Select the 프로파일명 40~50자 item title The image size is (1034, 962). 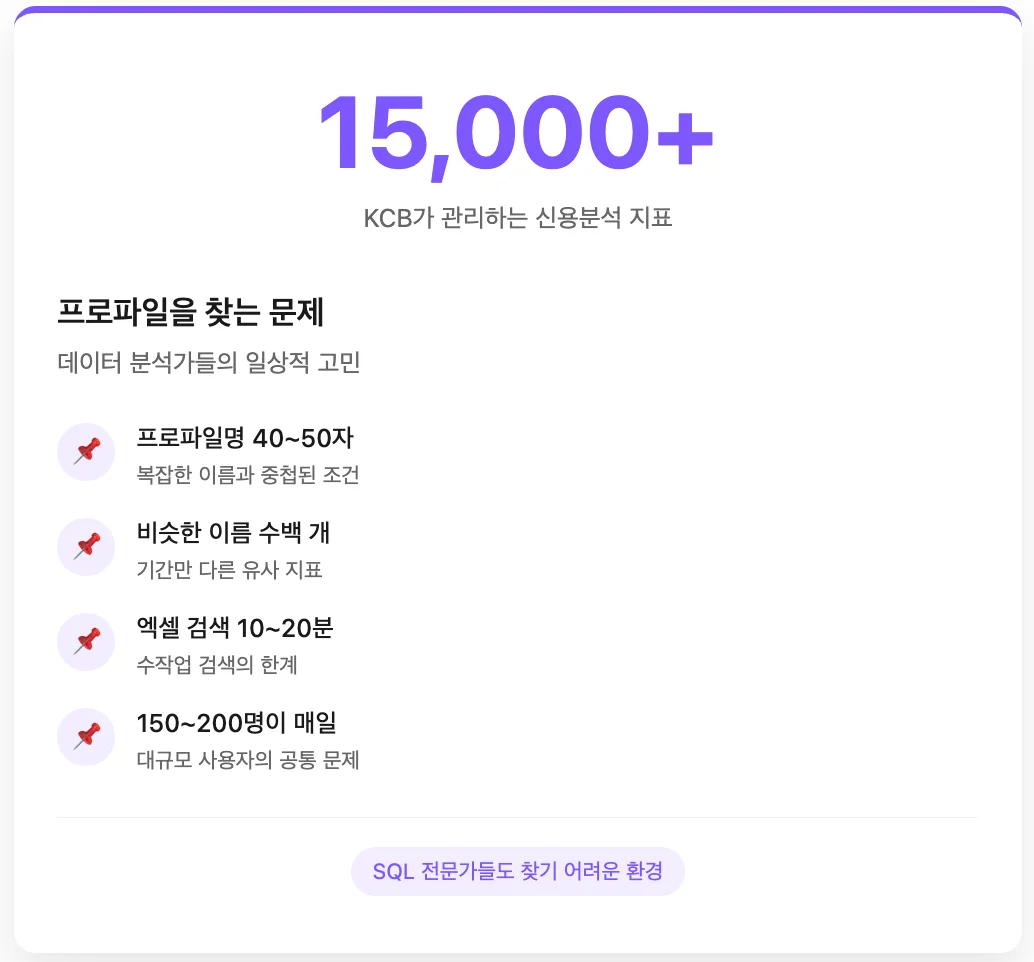[244, 438]
